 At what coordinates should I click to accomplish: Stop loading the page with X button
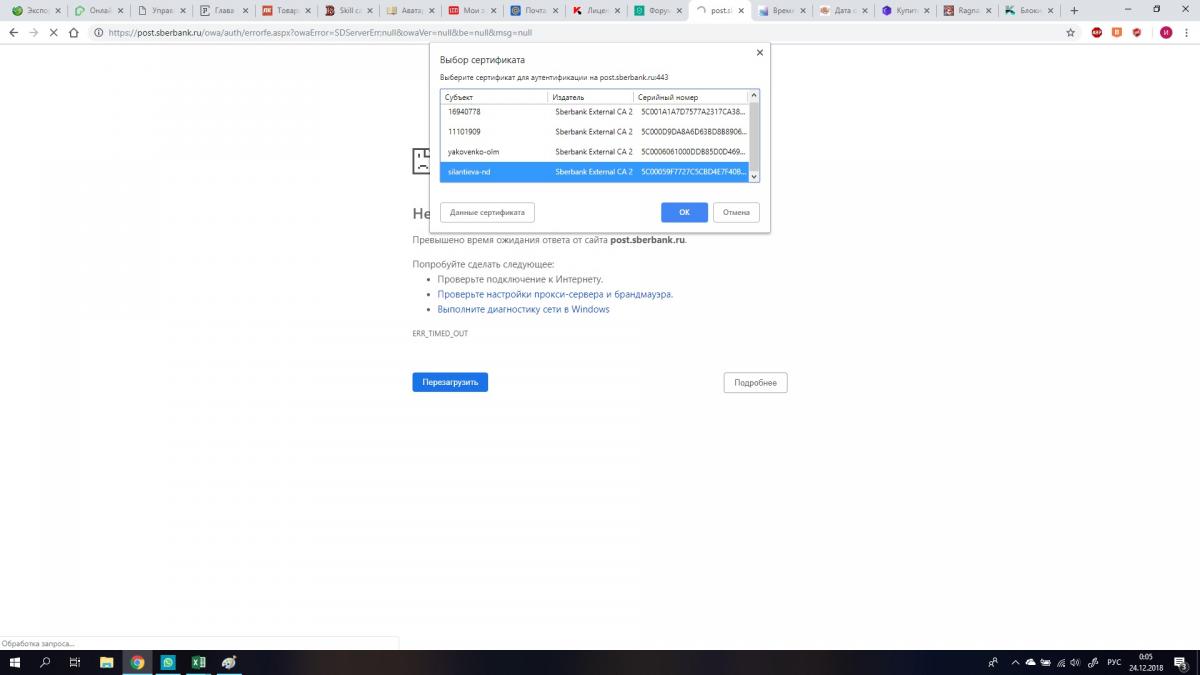point(53,32)
